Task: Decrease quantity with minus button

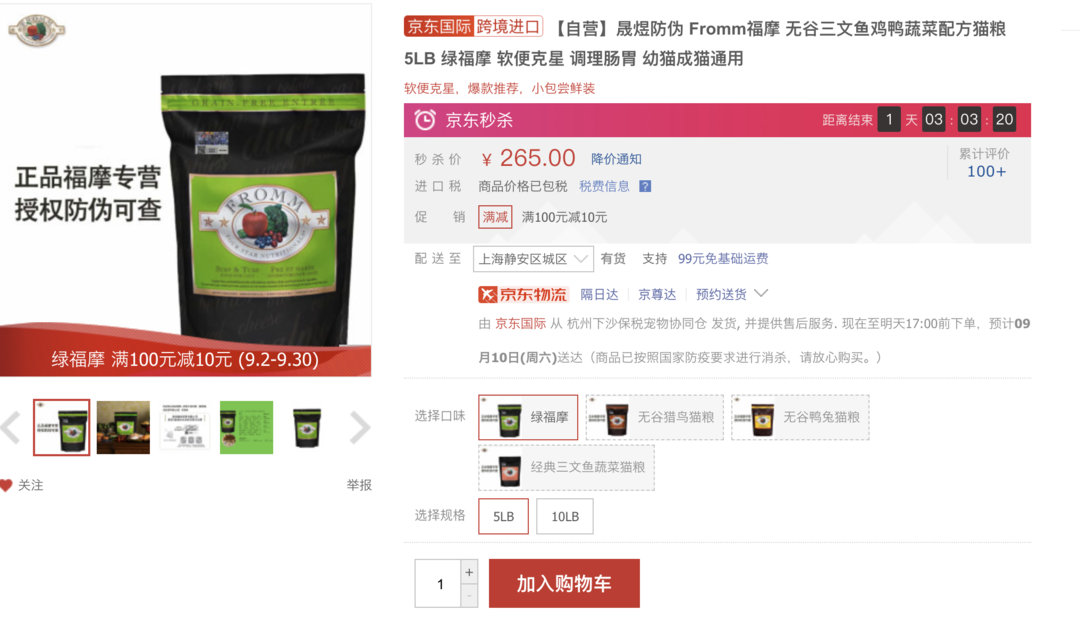Action: pos(469,595)
